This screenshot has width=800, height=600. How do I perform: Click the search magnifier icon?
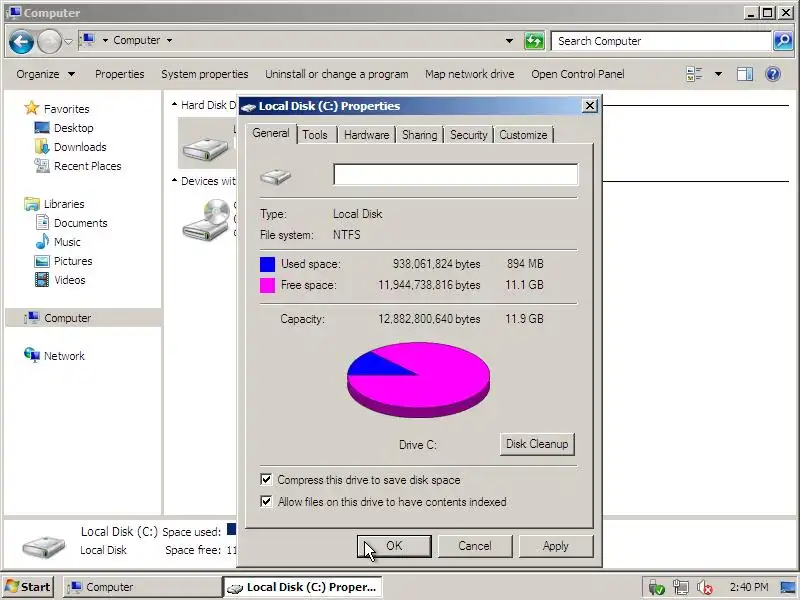pos(783,41)
